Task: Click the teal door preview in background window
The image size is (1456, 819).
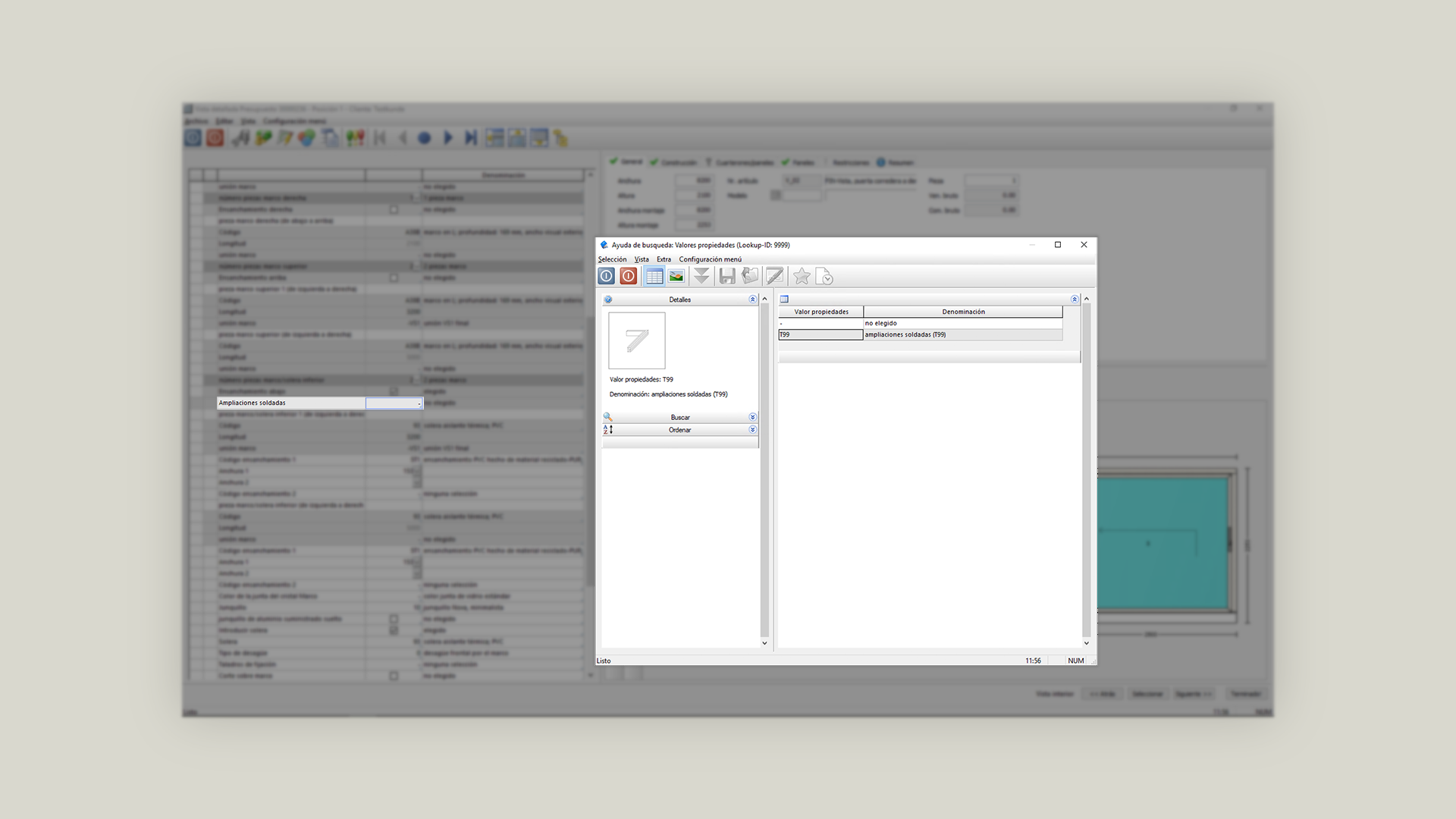Action: (x=1162, y=543)
